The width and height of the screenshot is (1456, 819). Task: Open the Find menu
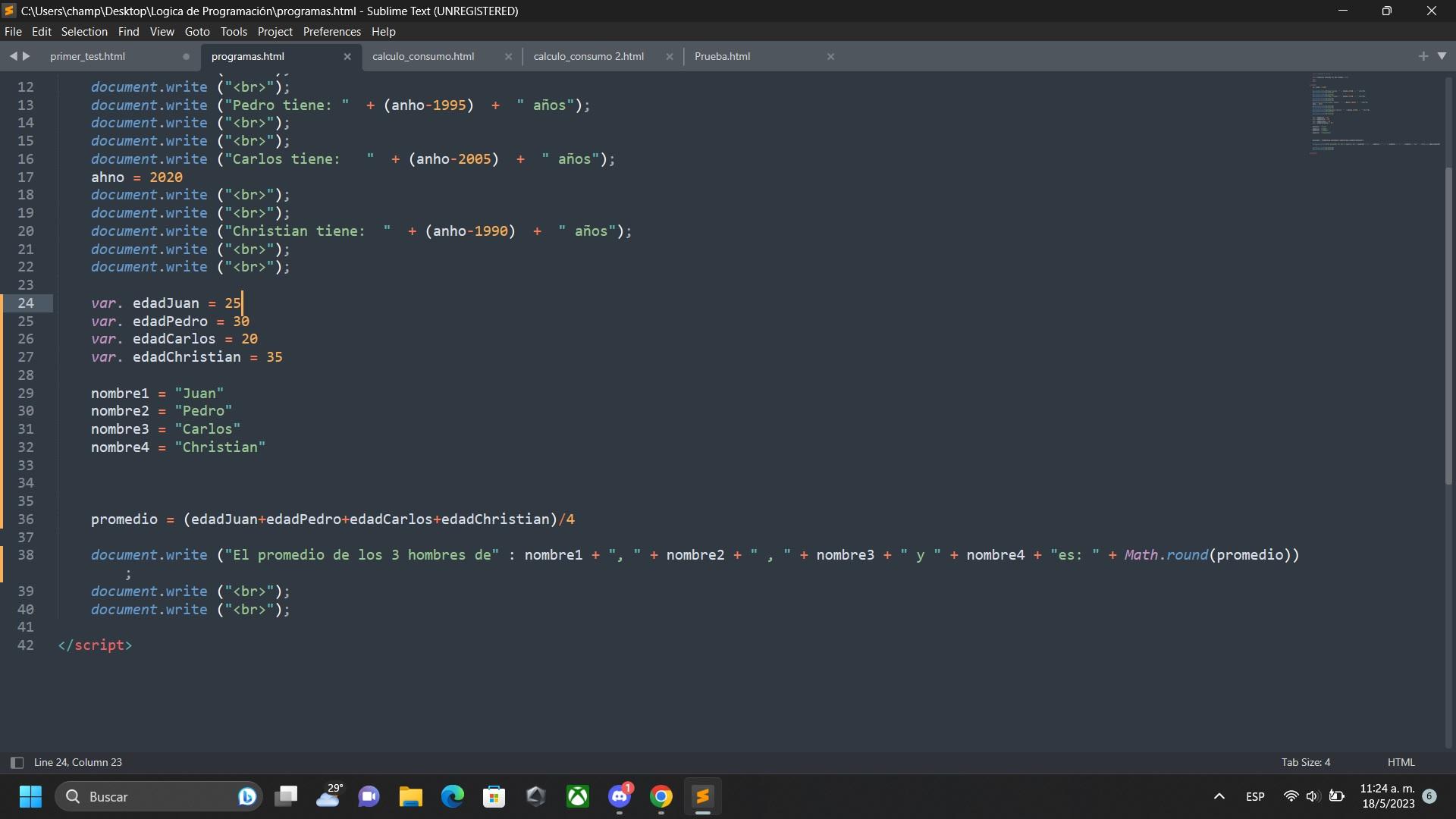pyautogui.click(x=128, y=31)
